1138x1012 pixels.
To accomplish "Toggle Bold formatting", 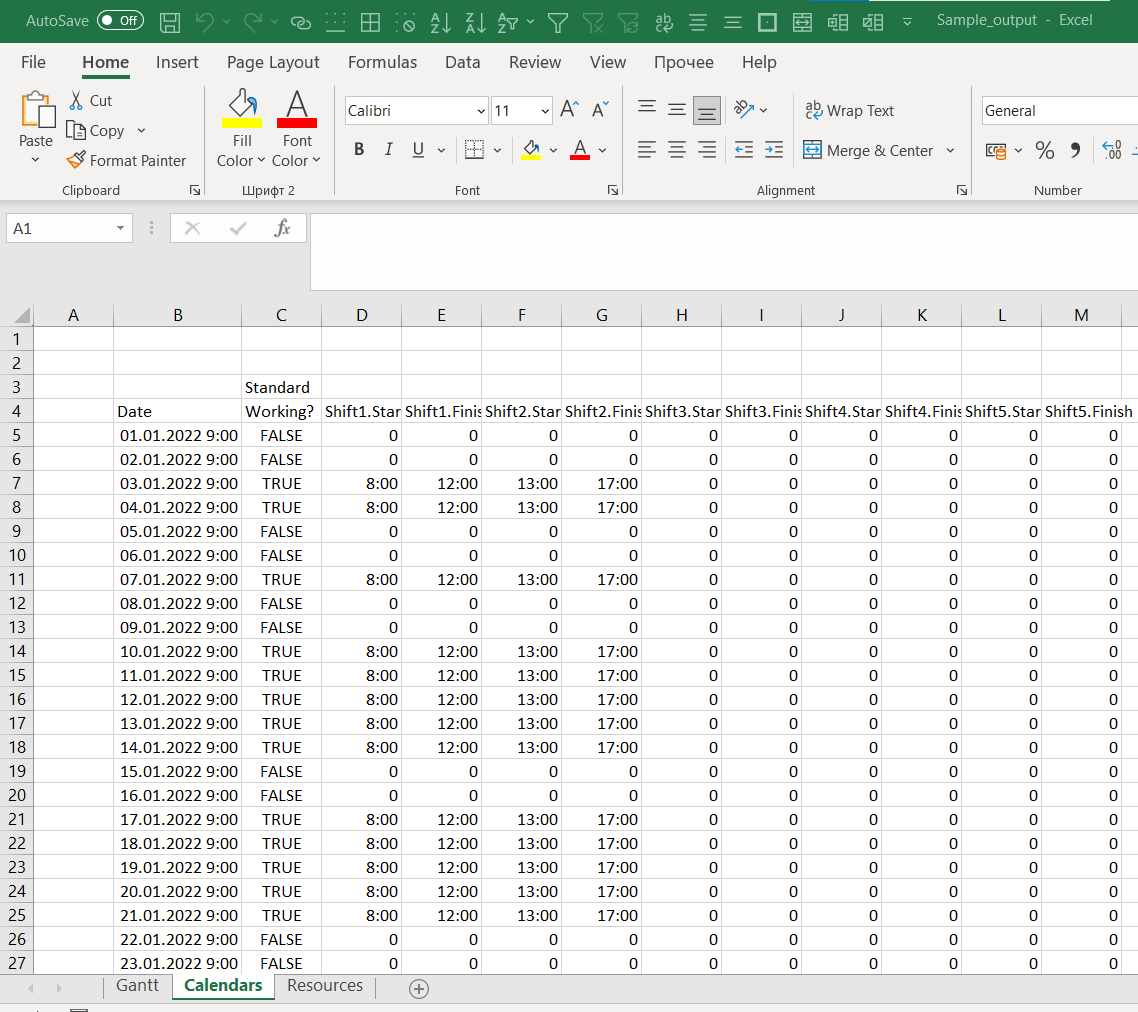I will [358, 148].
